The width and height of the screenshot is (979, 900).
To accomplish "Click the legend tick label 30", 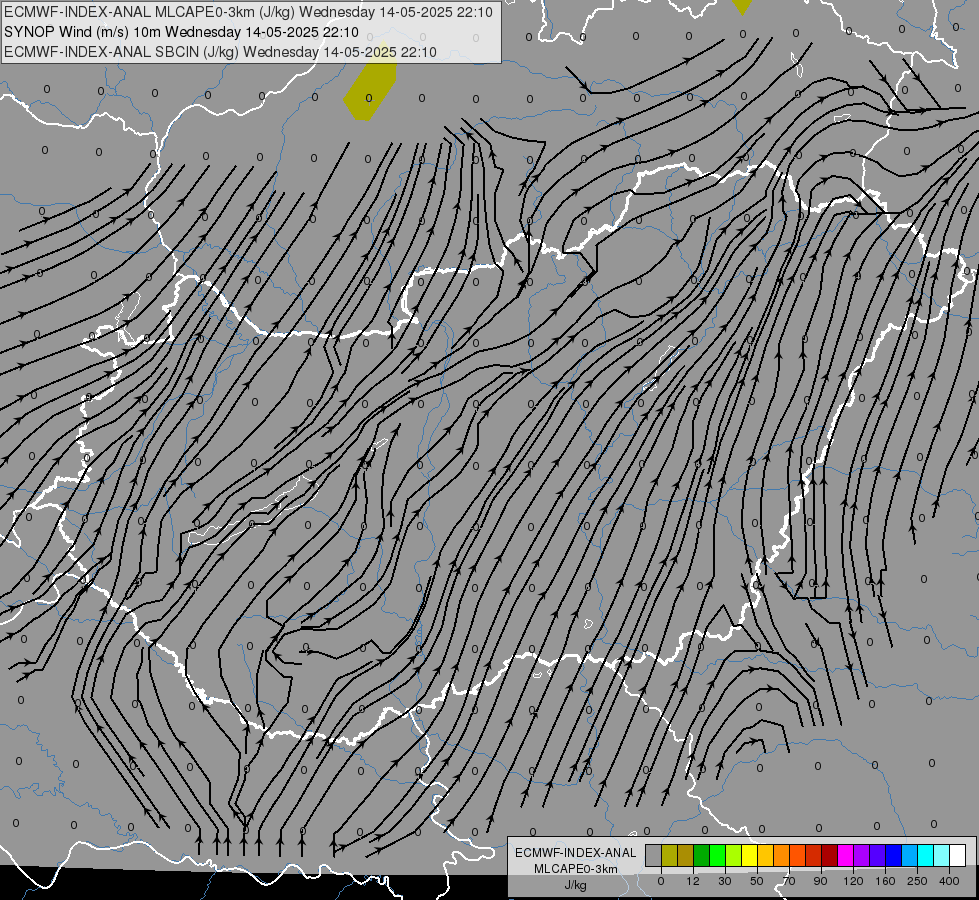I will coord(725,881).
